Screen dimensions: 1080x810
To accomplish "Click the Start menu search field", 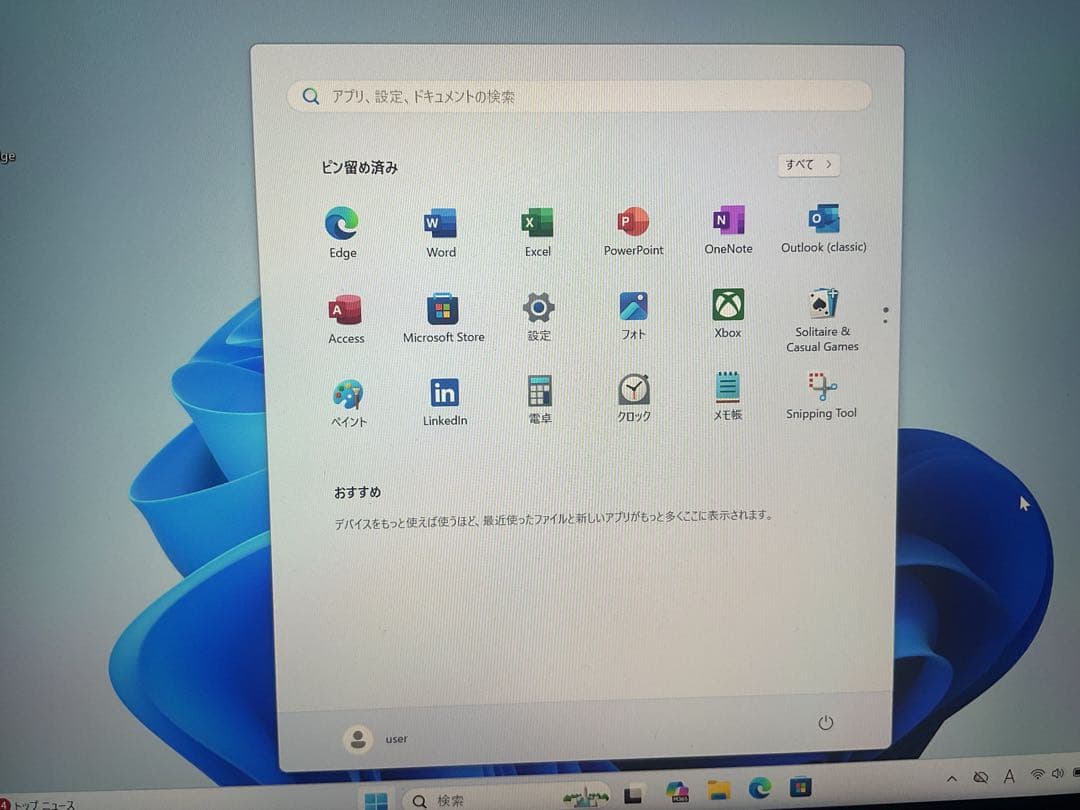I will [x=580, y=97].
